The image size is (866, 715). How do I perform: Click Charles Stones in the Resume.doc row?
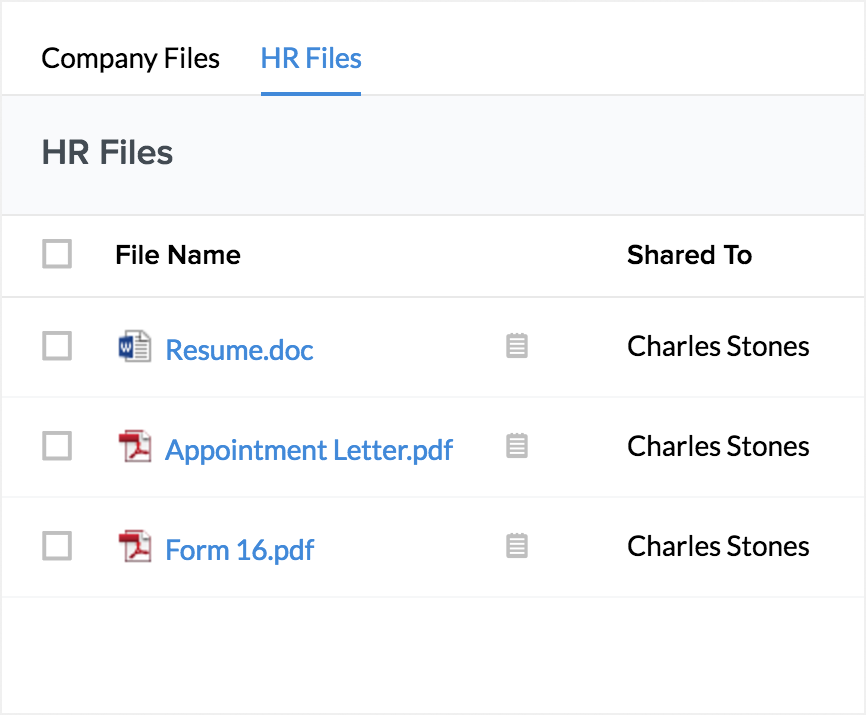click(x=718, y=347)
